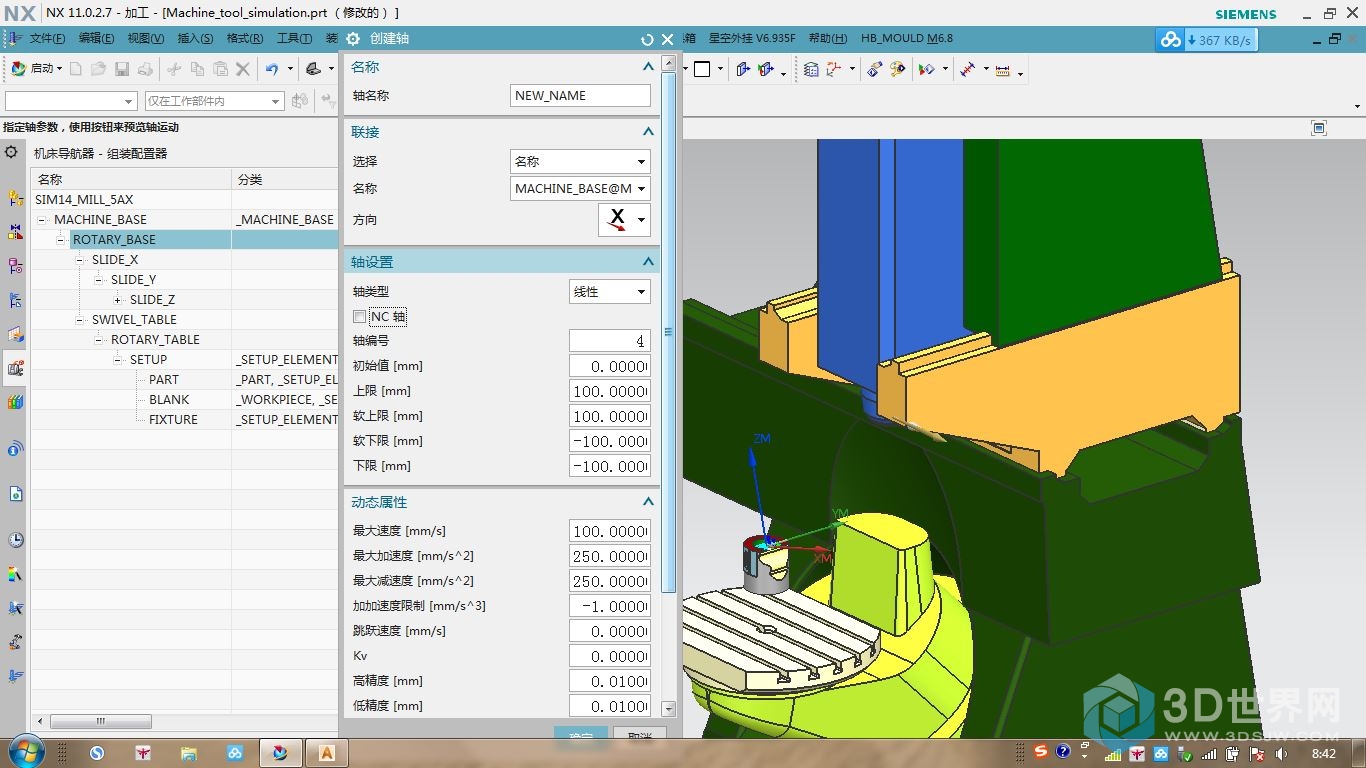This screenshot has height=768, width=1366.
Task: Click the navigator horizontal scrollbar thumb
Action: pyautogui.click(x=100, y=721)
